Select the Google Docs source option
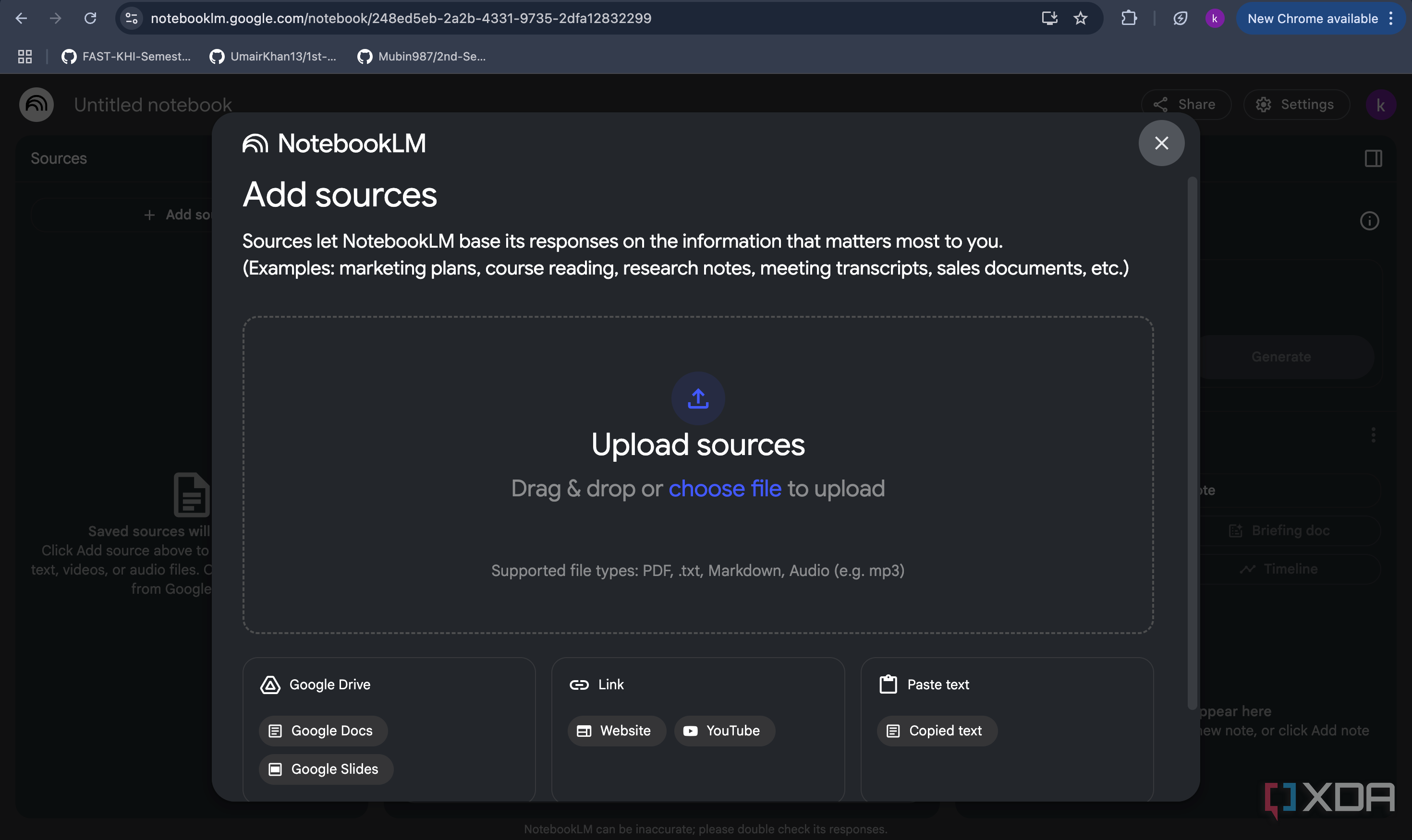This screenshot has height=840, width=1412. click(x=323, y=731)
